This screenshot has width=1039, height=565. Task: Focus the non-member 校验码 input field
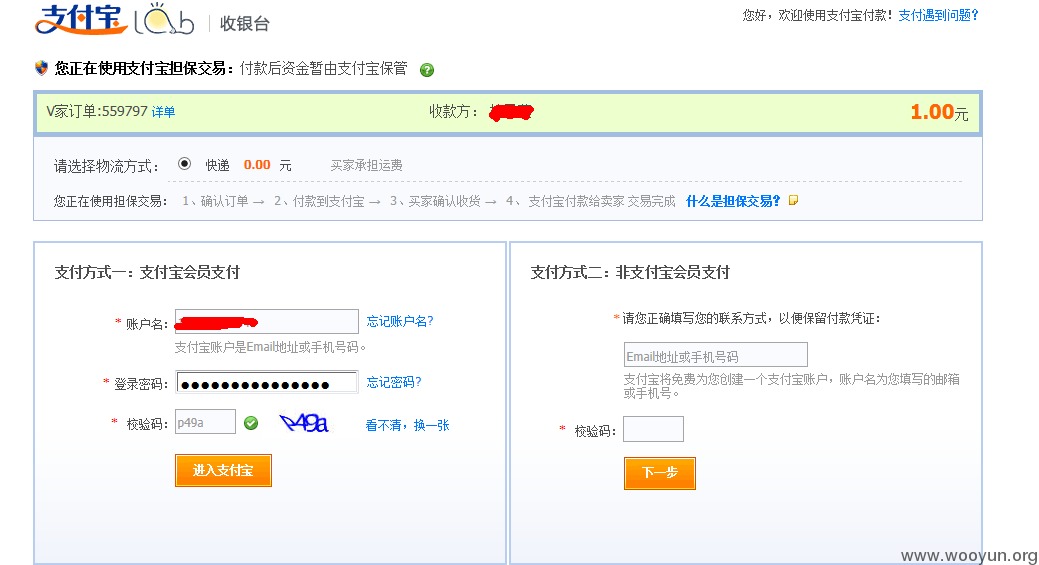pos(653,429)
